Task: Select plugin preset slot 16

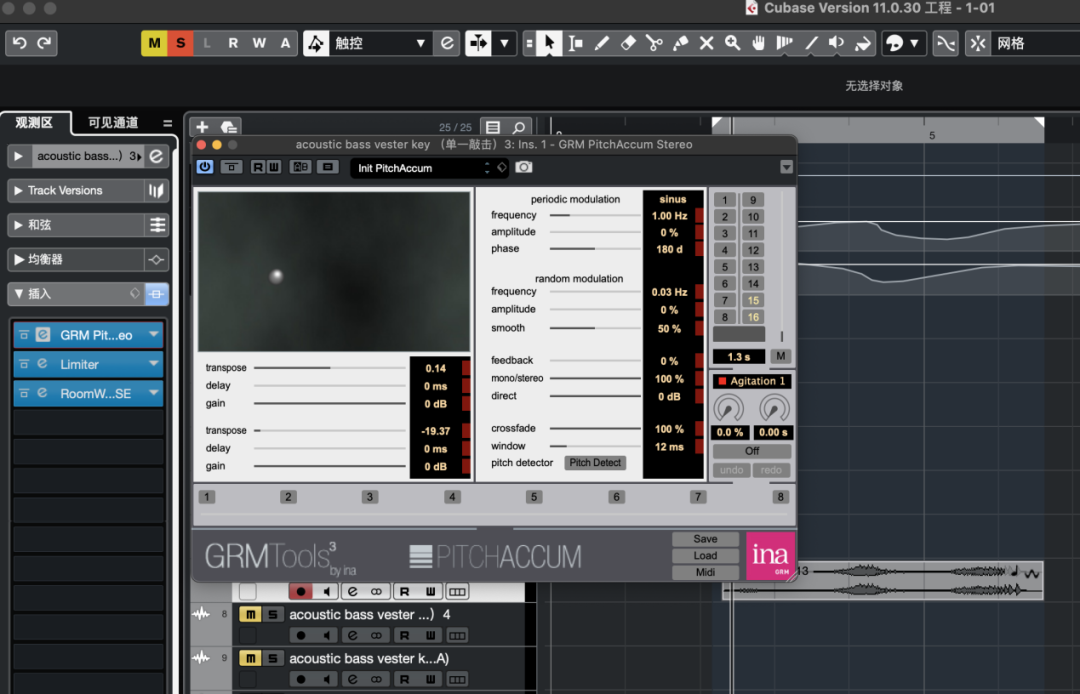Action: point(753,317)
